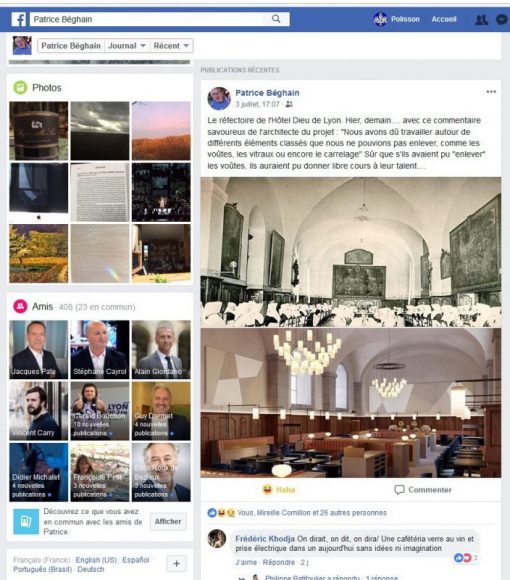Expand the Journal dropdown

pos(126,46)
